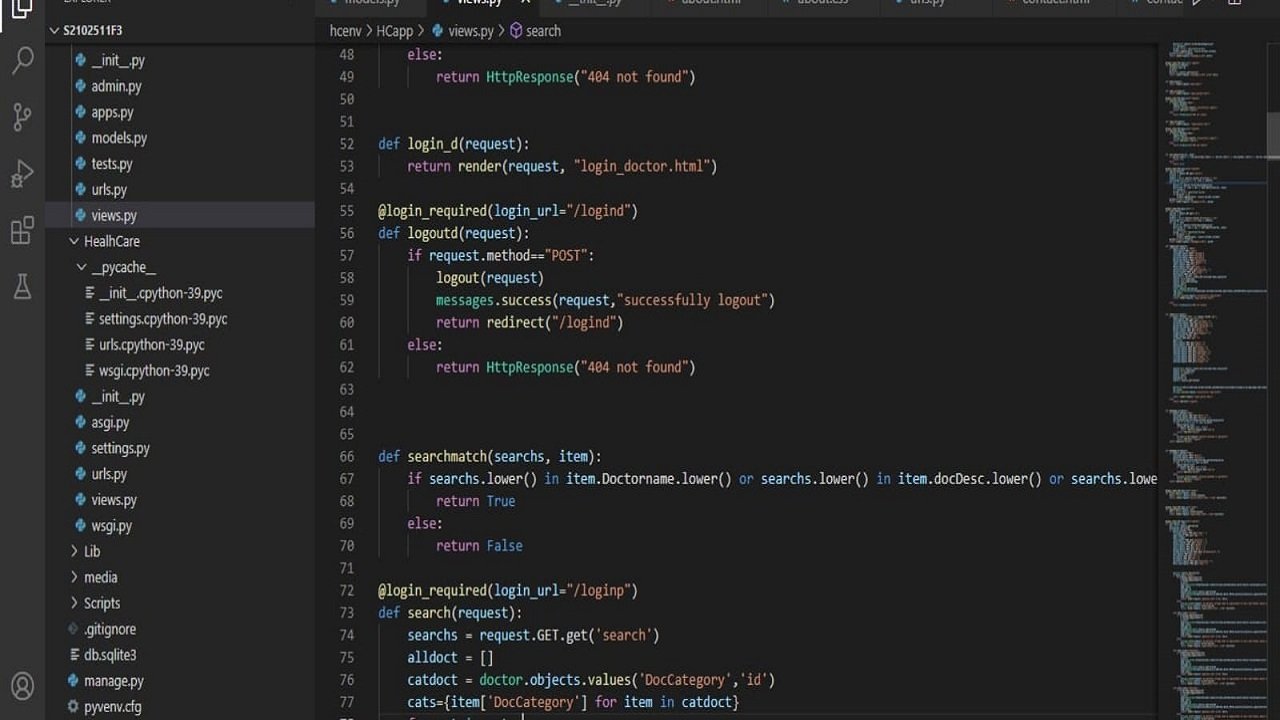
Task: Select the highlighted views.py file in explorer
Action: pos(180,216)
